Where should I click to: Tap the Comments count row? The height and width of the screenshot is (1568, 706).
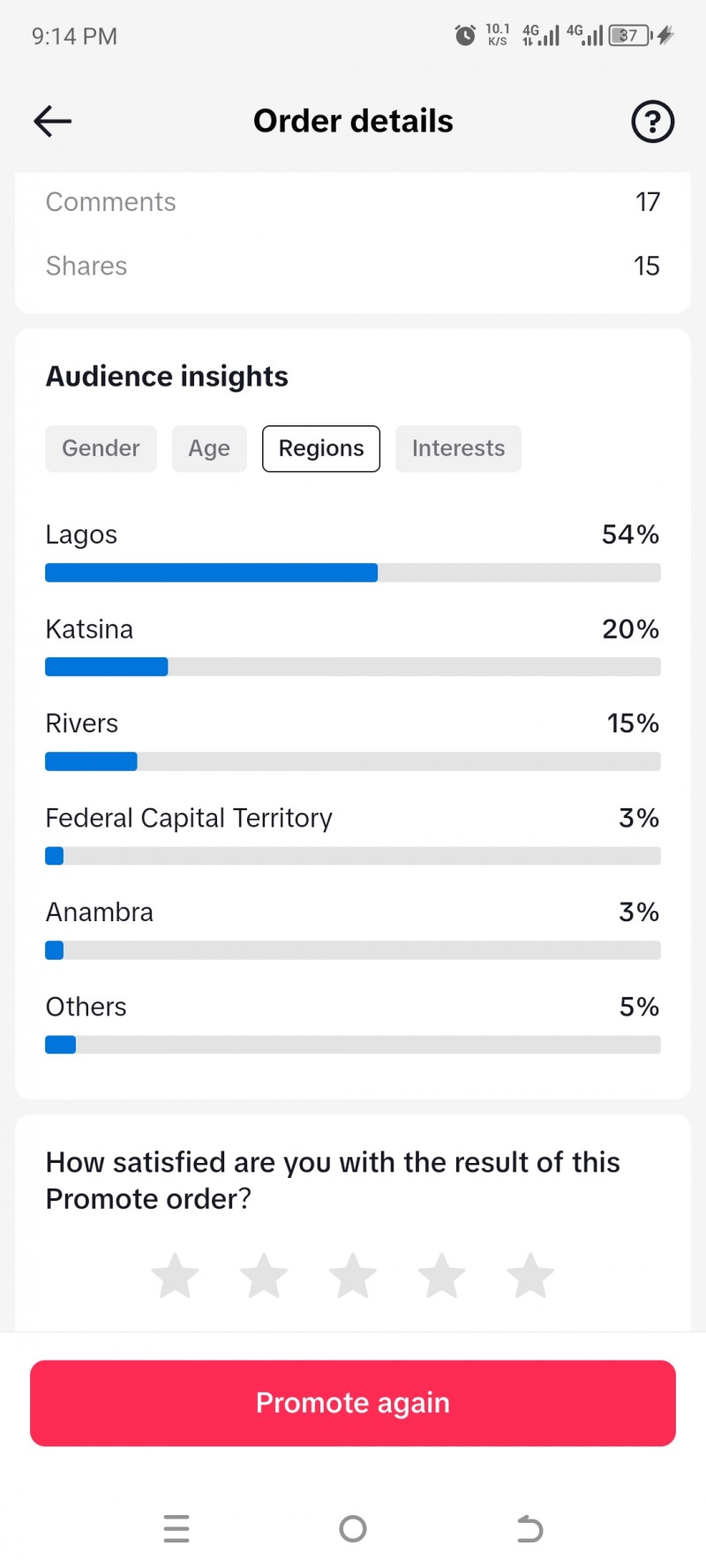353,202
